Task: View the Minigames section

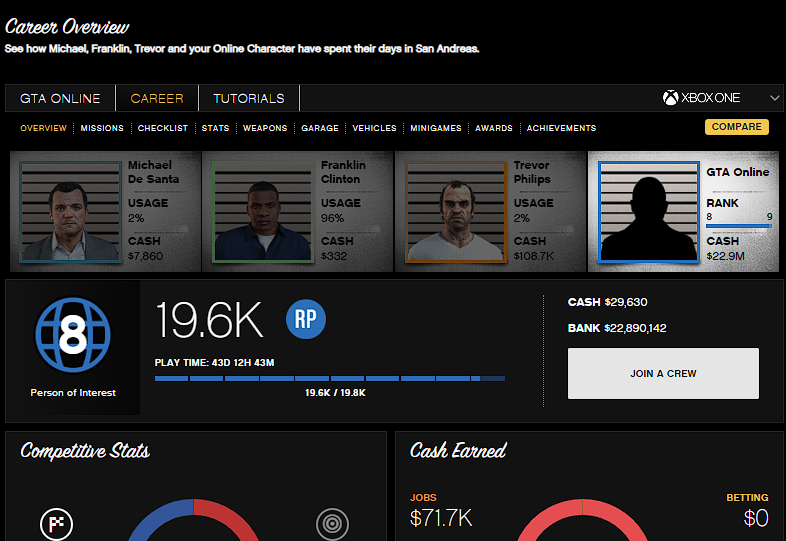Action: pos(436,128)
